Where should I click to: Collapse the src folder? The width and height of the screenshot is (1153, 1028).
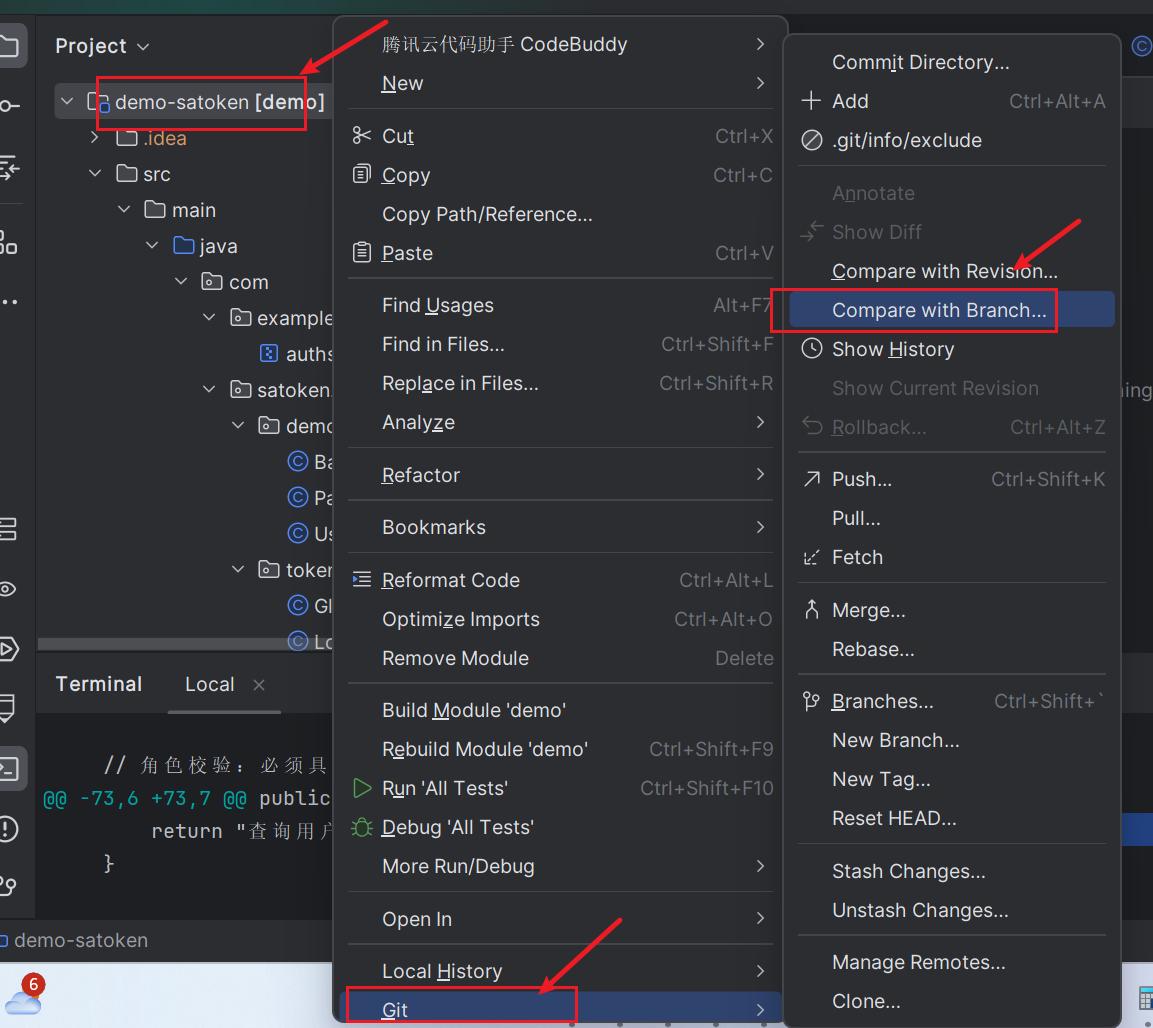[x=95, y=174]
